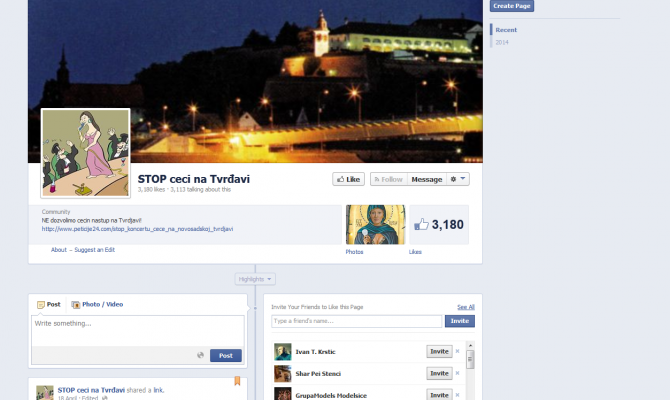Viewport: 670px width, 400px height.
Task: Type in the friend's name search field
Action: click(356, 321)
